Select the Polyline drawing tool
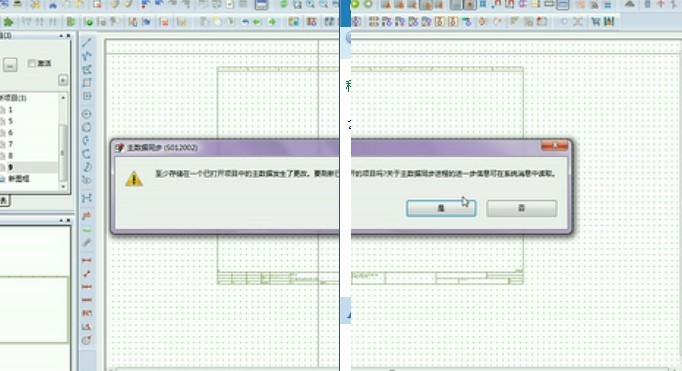 tap(87, 56)
